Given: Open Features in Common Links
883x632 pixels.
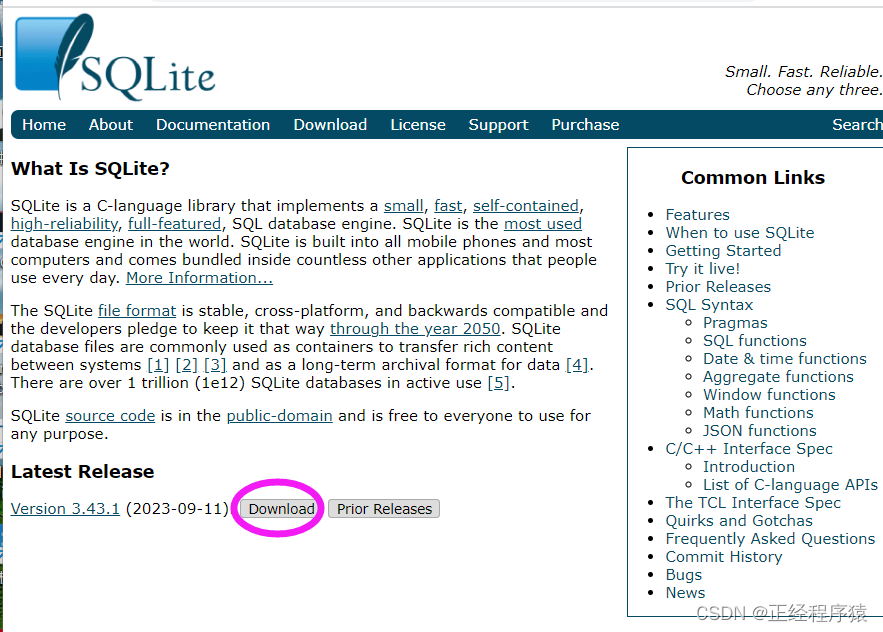Looking at the screenshot, I should pos(697,215).
